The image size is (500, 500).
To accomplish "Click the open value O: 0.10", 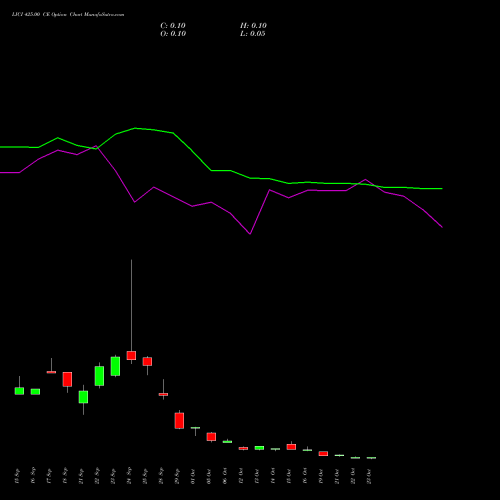I will pyautogui.click(x=173, y=34).
